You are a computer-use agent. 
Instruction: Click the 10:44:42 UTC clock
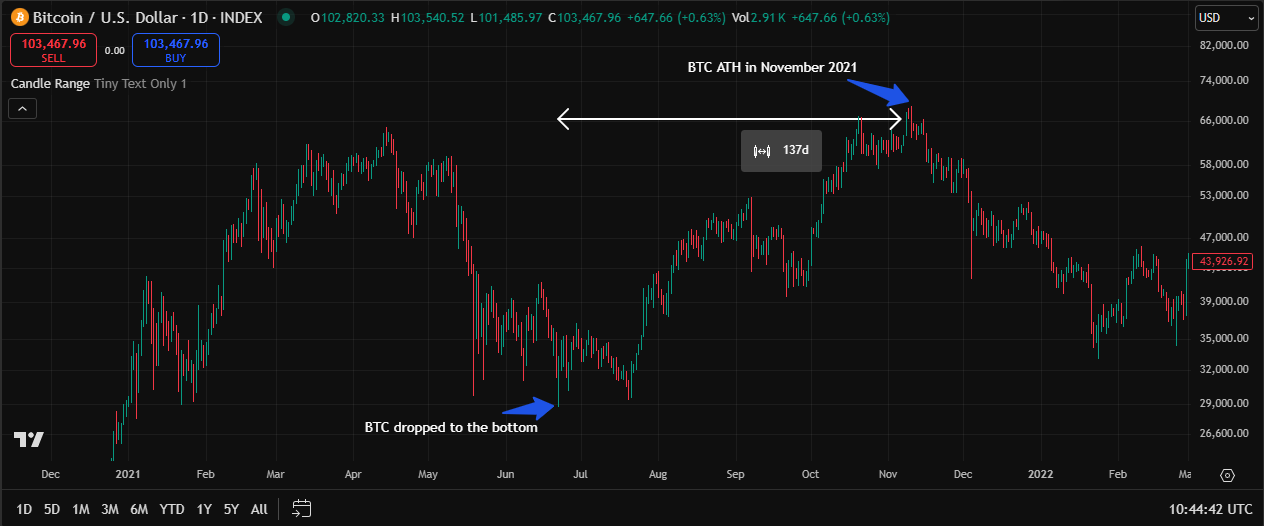[1212, 509]
